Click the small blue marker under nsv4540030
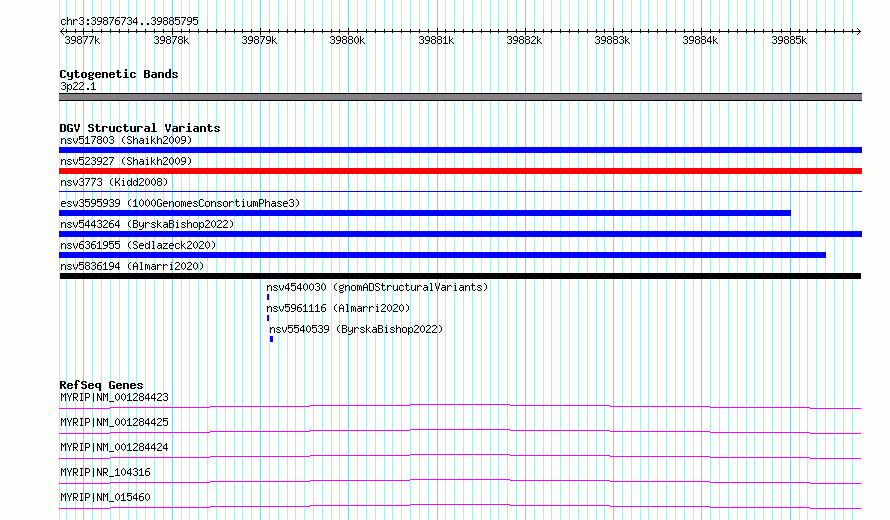 (x=268, y=297)
